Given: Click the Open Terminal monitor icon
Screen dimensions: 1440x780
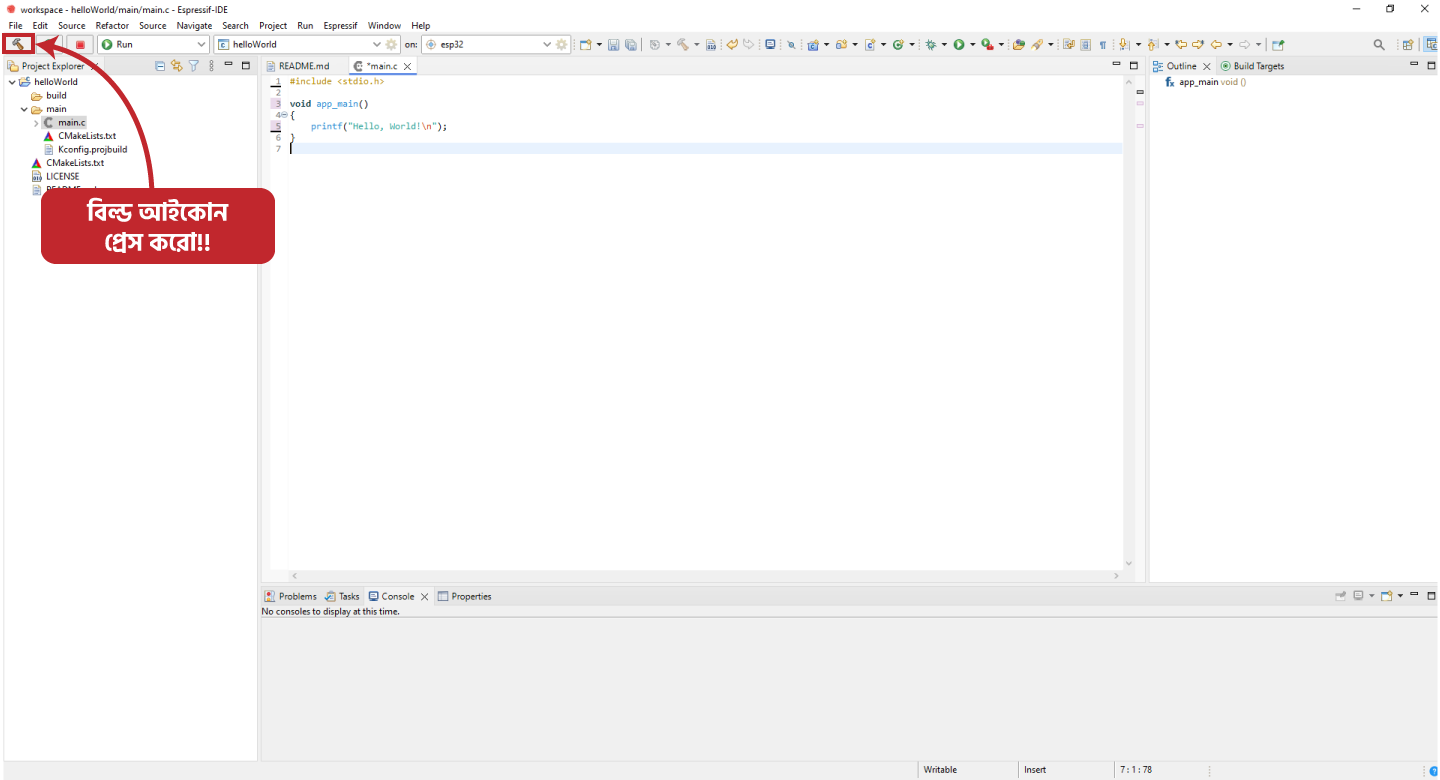Looking at the screenshot, I should coord(770,44).
